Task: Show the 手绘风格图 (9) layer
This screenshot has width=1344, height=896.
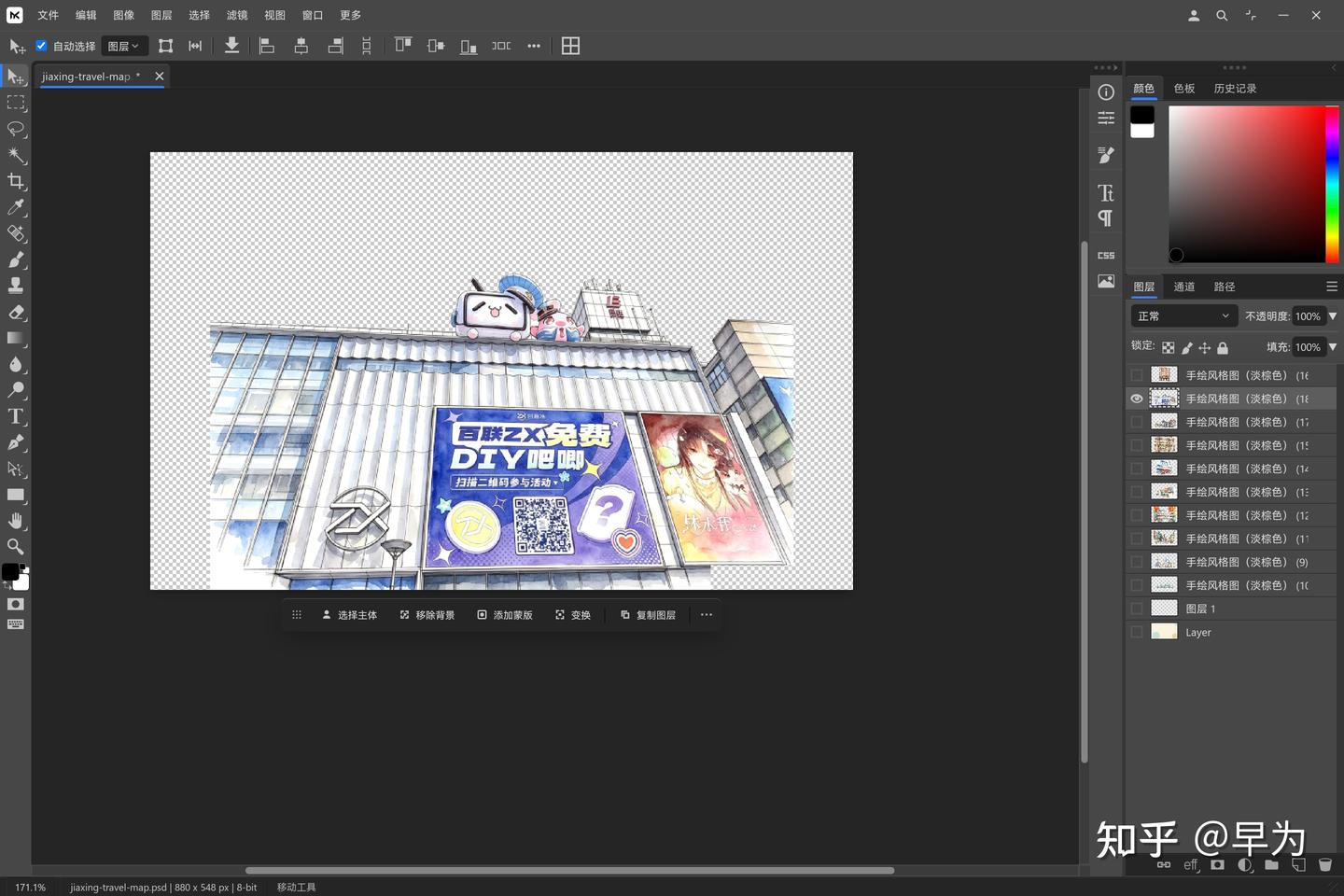Action: (x=1137, y=562)
